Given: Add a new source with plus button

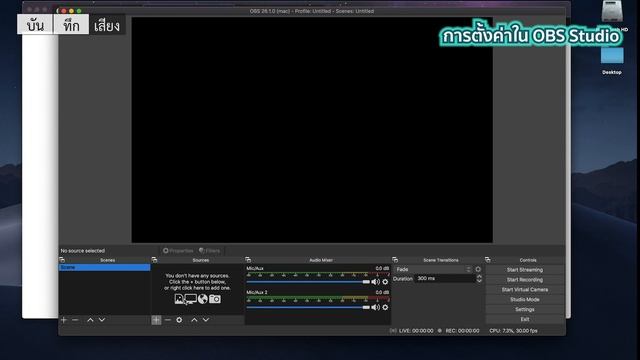Looking at the screenshot, I should [x=156, y=320].
